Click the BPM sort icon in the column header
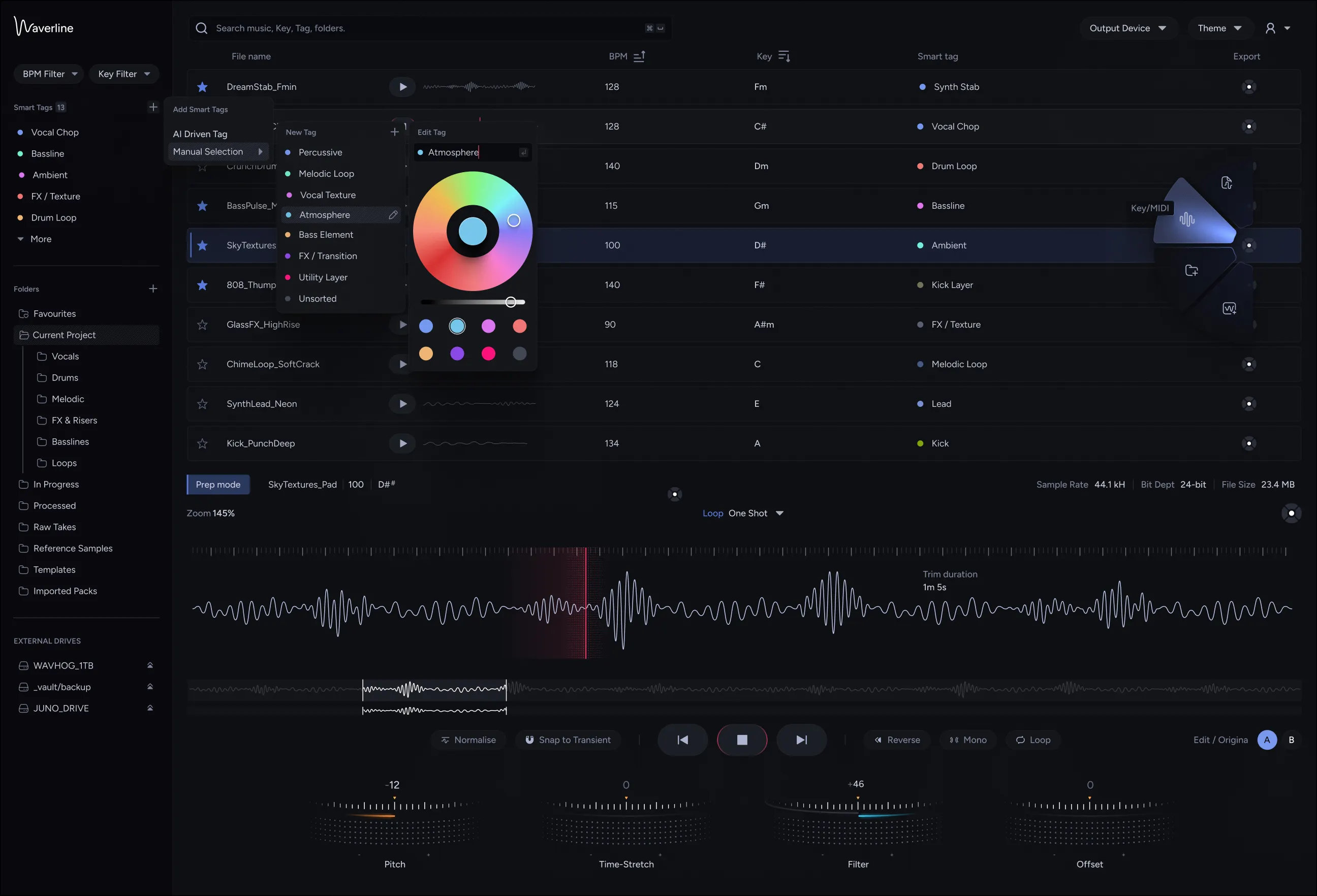The image size is (1317, 896). (x=640, y=56)
